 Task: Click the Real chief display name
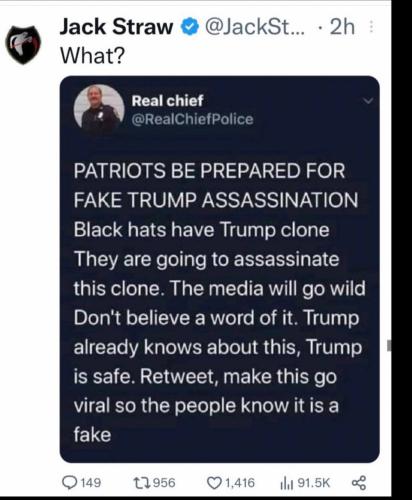(167, 101)
